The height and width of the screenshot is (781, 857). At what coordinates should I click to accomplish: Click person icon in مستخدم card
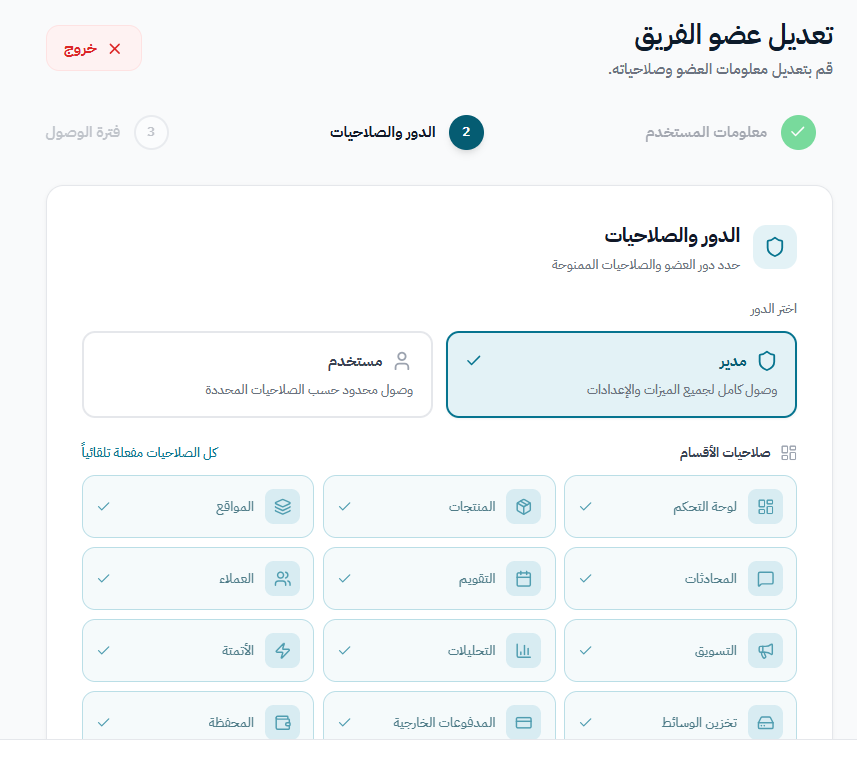coord(402,361)
